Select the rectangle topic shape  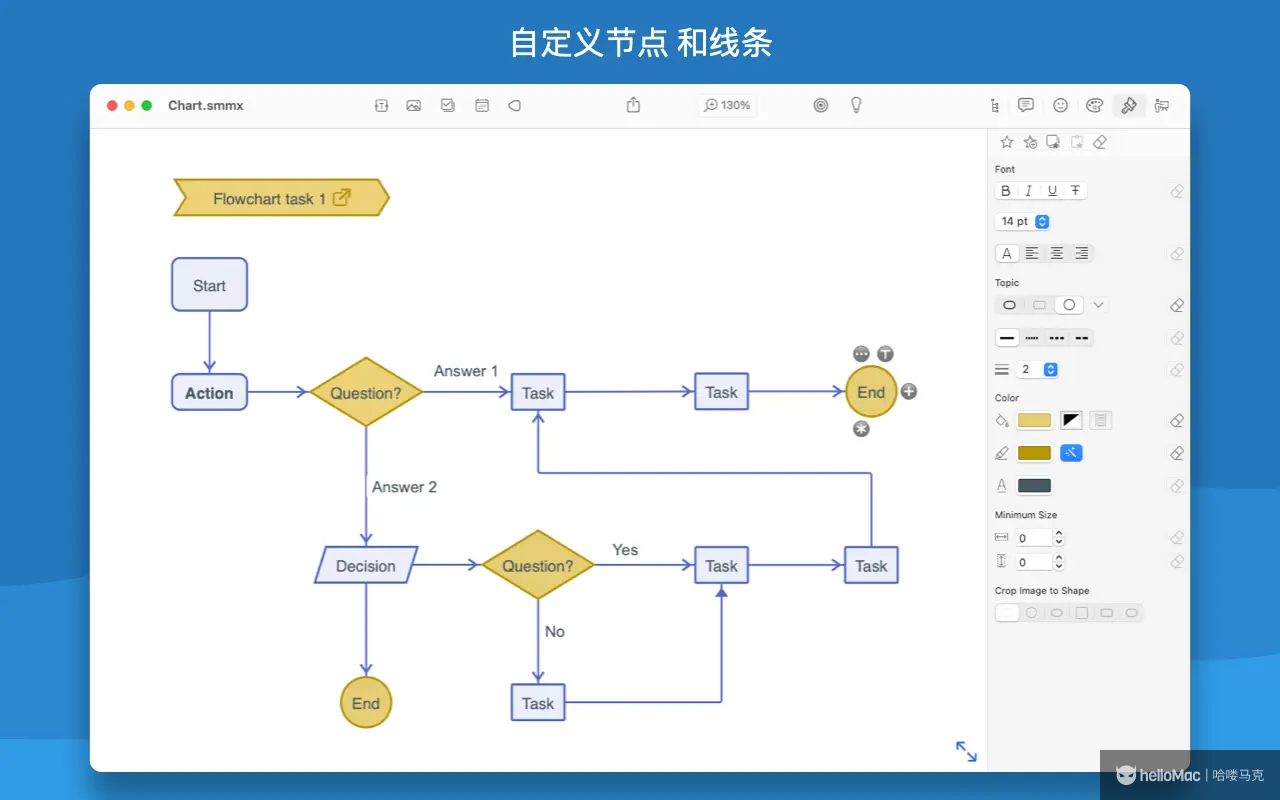(1040, 305)
